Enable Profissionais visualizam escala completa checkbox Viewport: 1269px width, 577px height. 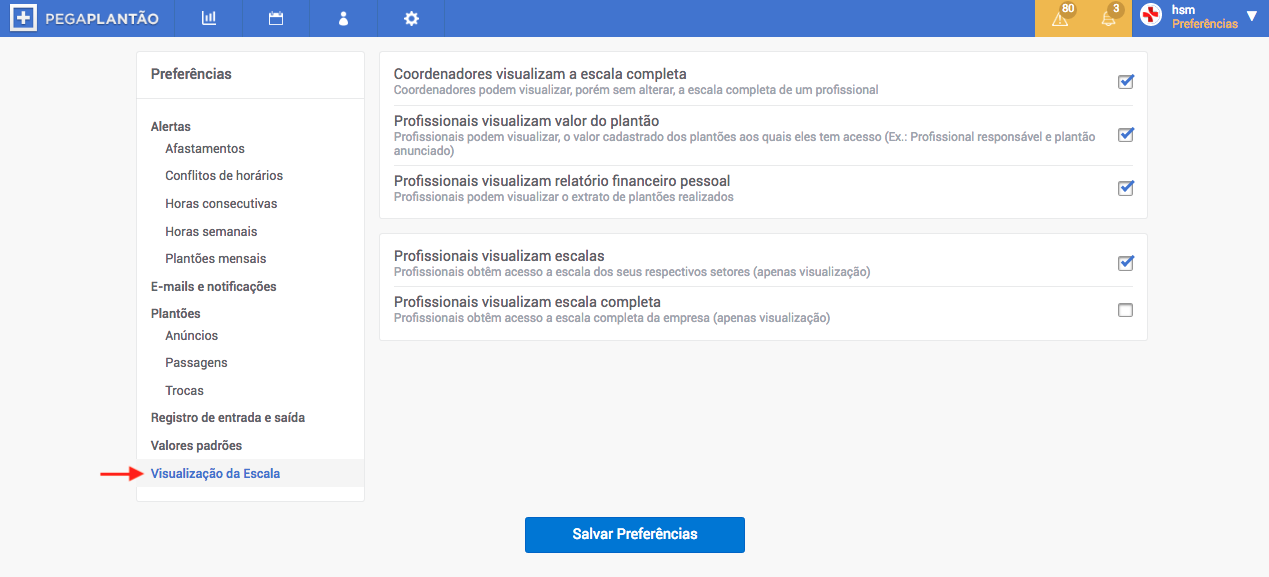click(1125, 310)
